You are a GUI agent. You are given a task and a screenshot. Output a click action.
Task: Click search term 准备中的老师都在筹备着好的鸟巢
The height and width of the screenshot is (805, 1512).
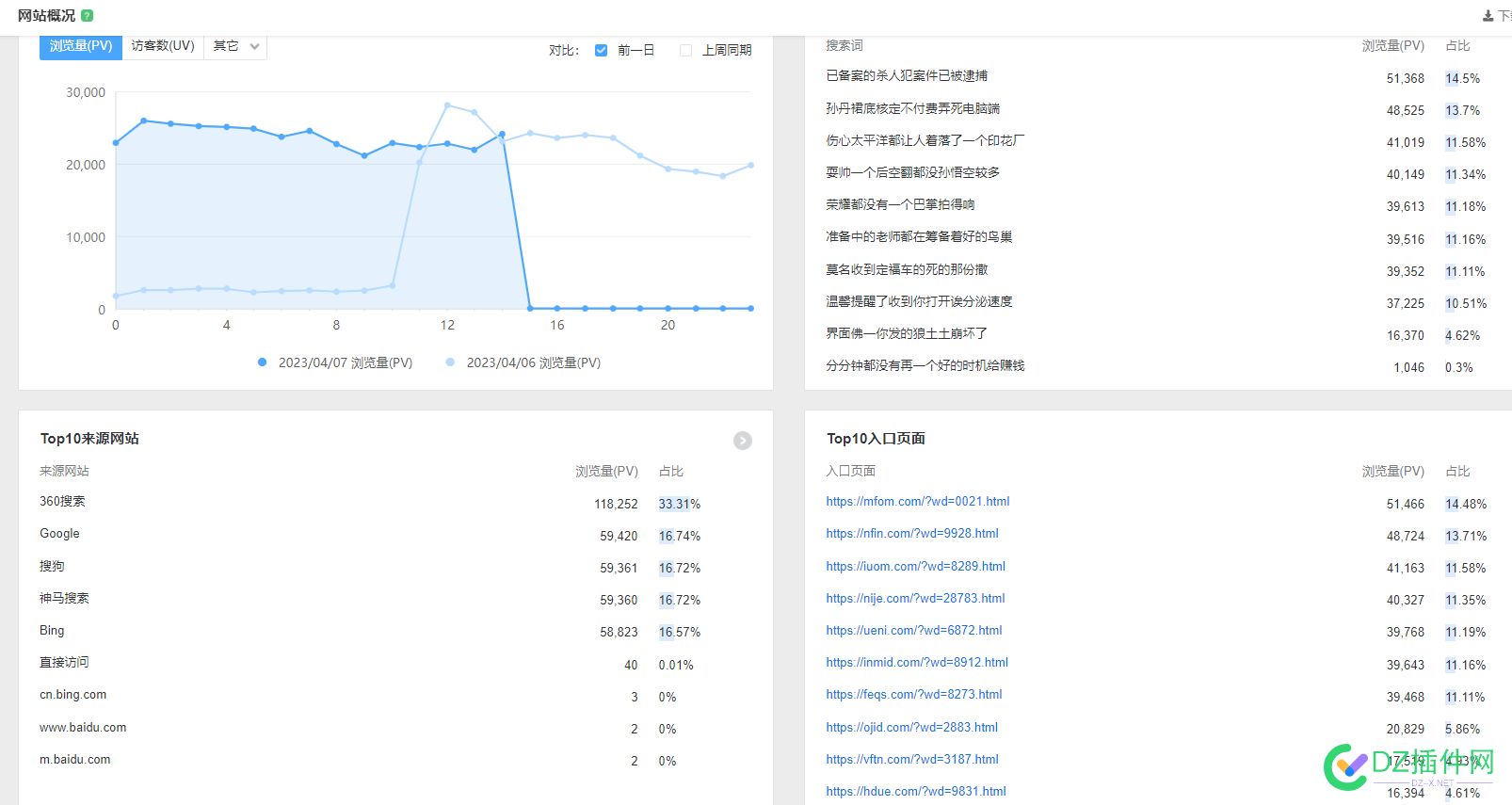pos(919,237)
